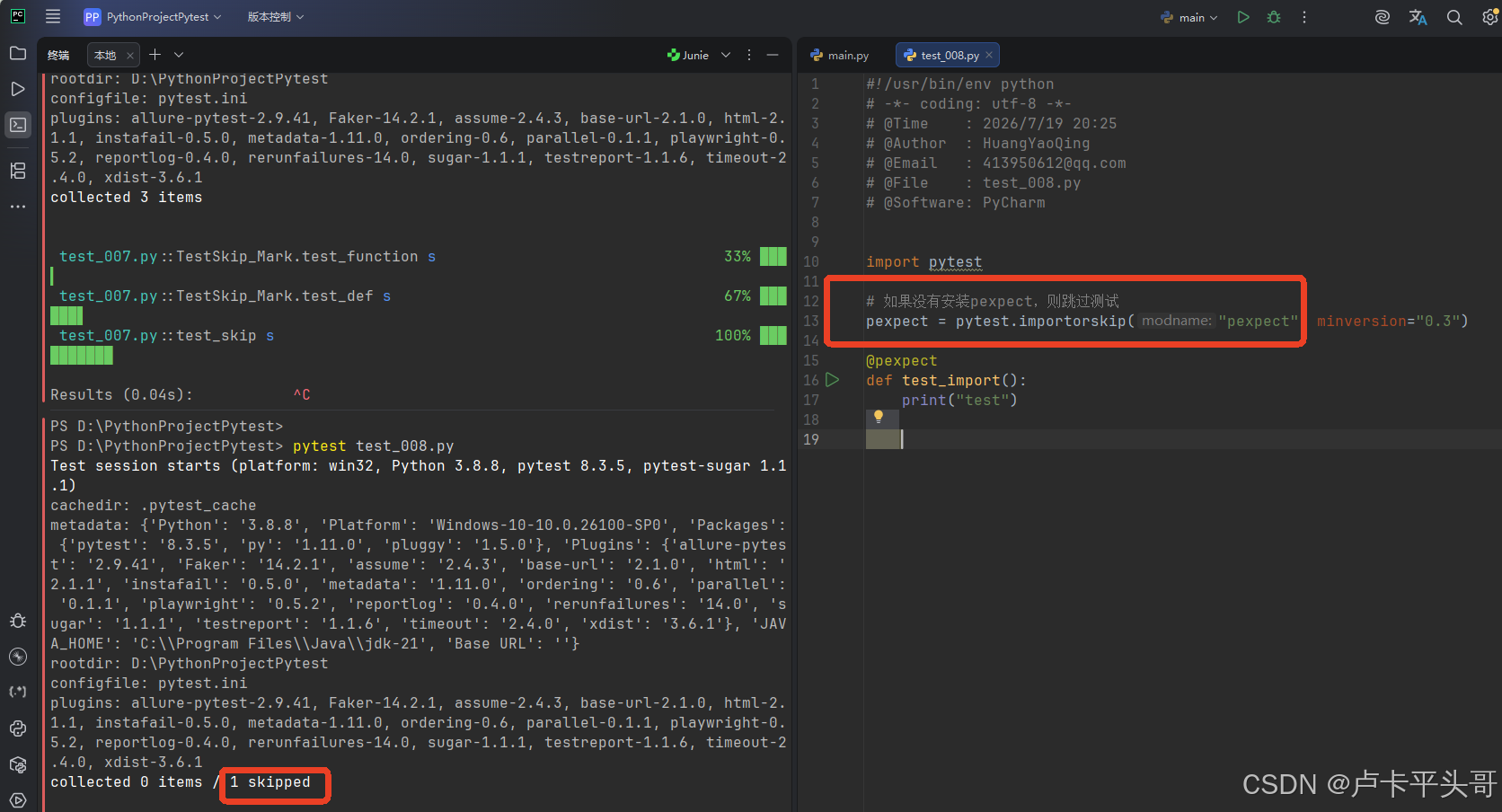Screen dimensions: 1502x812
Task: Click the intention lightbulb in the editor
Action: click(879, 417)
